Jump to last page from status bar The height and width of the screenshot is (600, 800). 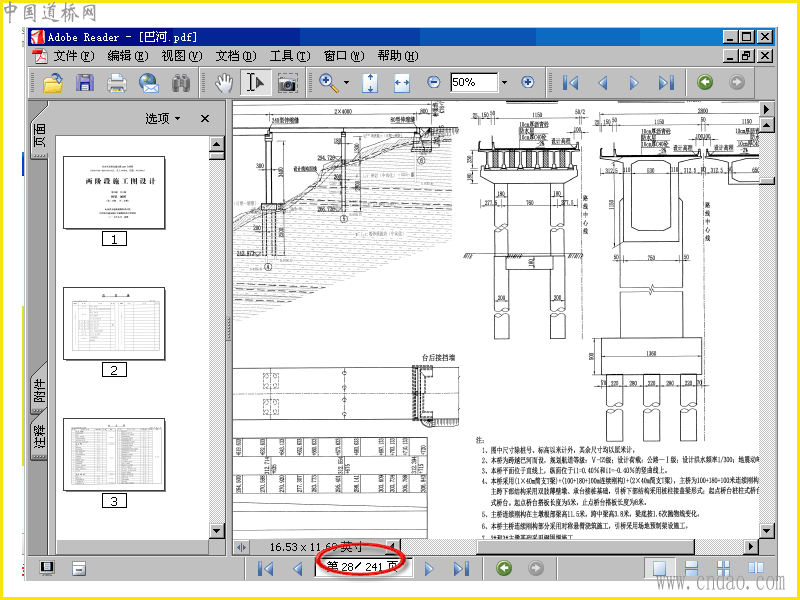(x=461, y=568)
